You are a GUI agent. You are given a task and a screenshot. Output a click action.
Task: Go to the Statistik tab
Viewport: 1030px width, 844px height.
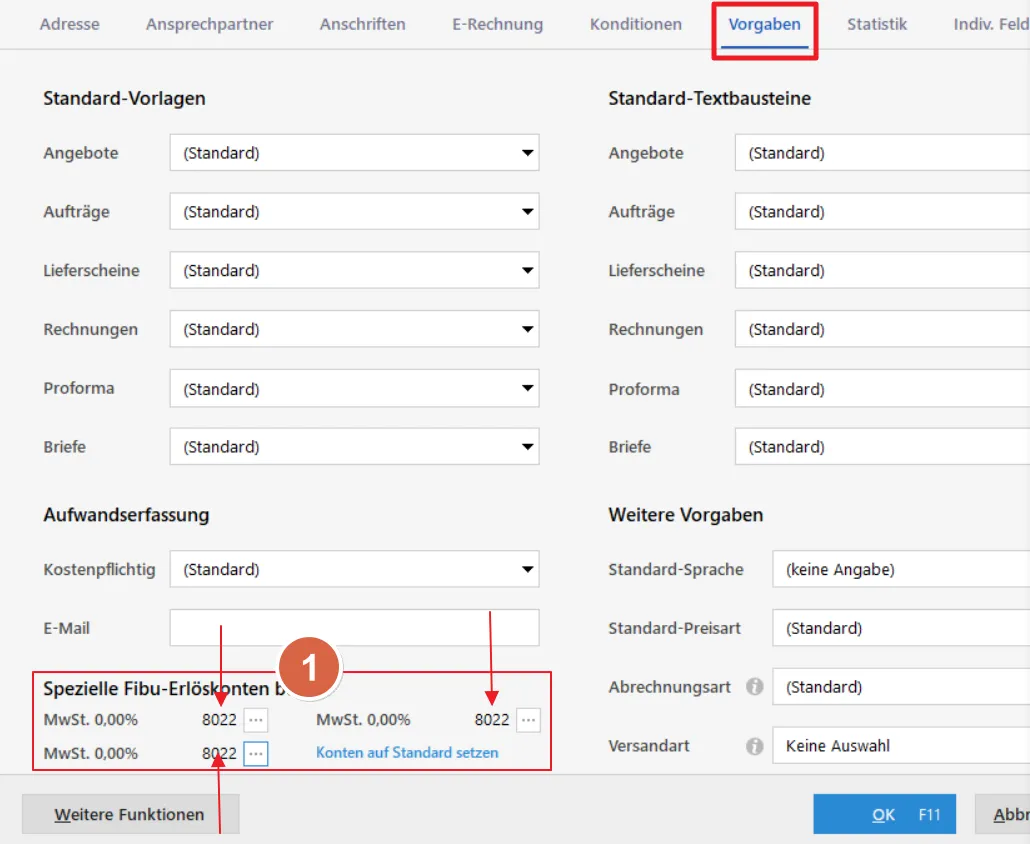[x=877, y=24]
